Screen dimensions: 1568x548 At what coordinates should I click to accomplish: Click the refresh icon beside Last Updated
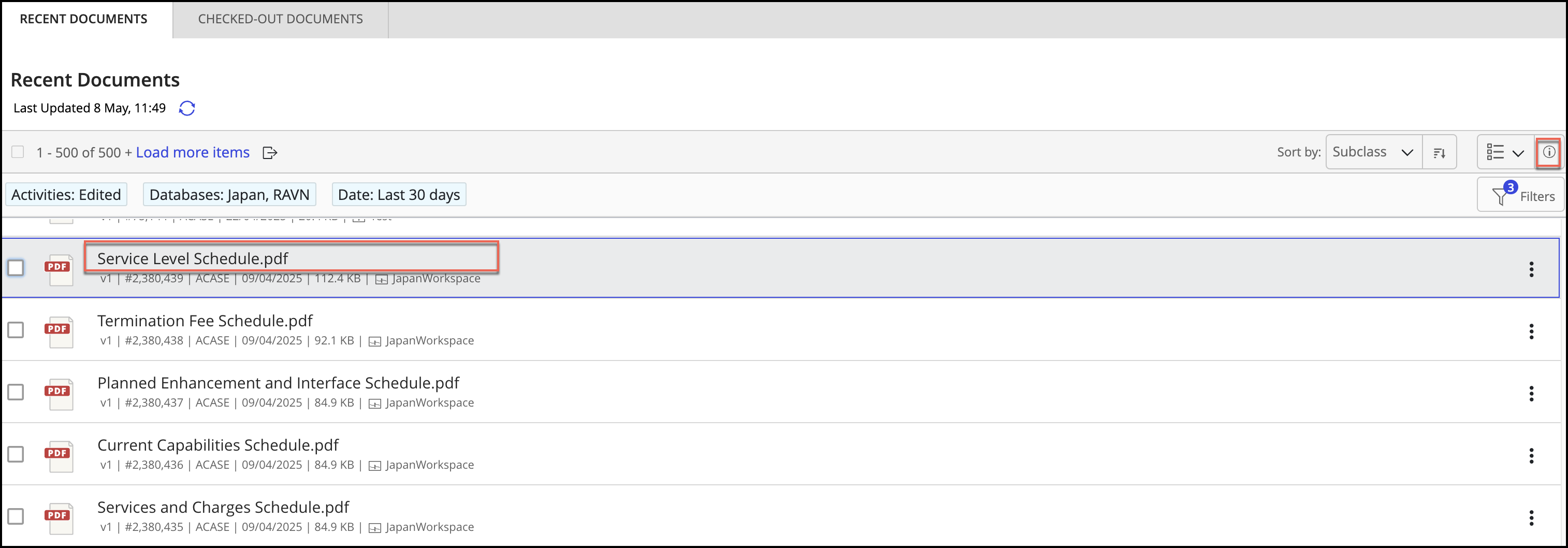point(187,108)
